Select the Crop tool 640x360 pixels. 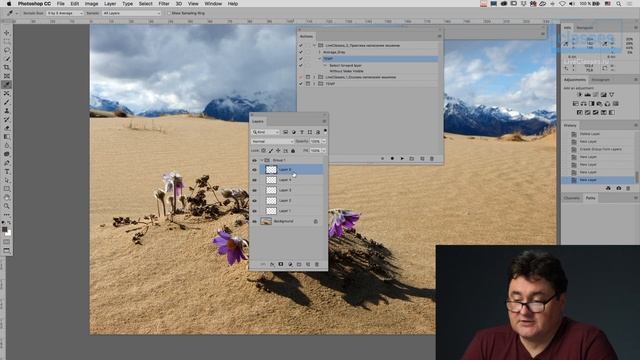tap(7, 67)
